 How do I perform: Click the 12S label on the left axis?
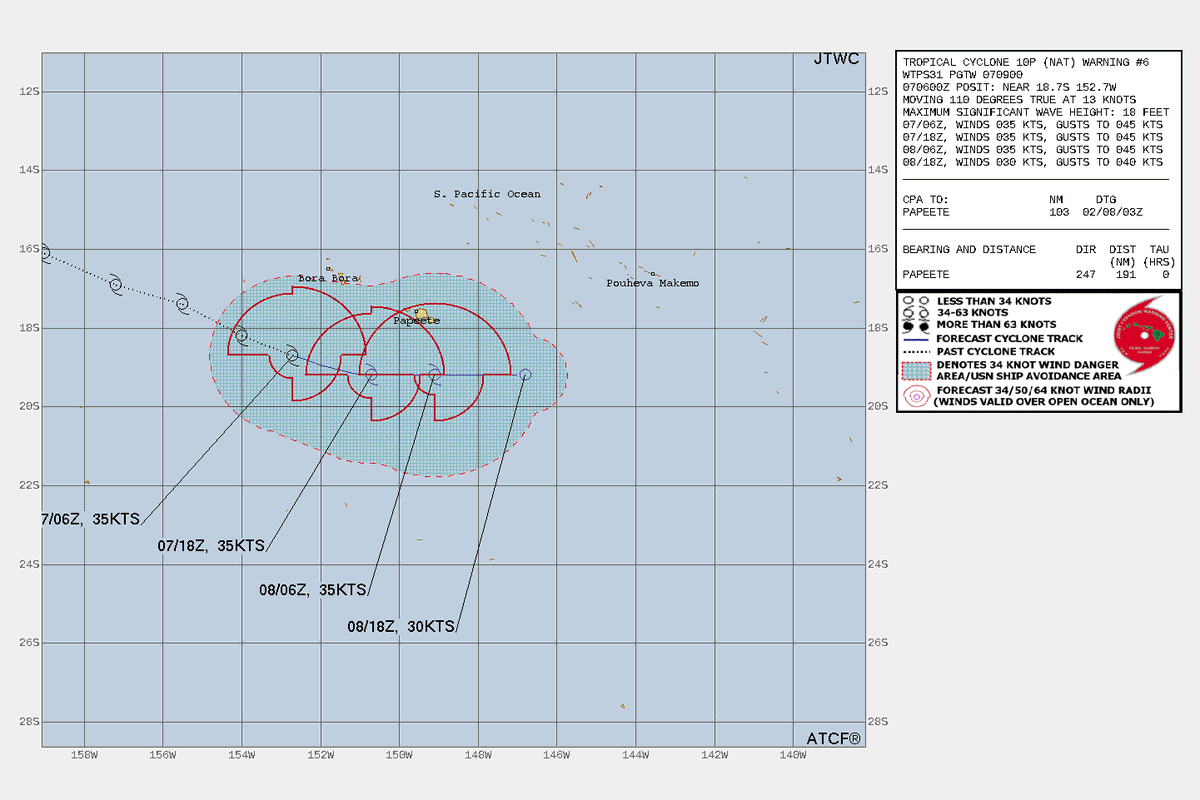(30, 92)
